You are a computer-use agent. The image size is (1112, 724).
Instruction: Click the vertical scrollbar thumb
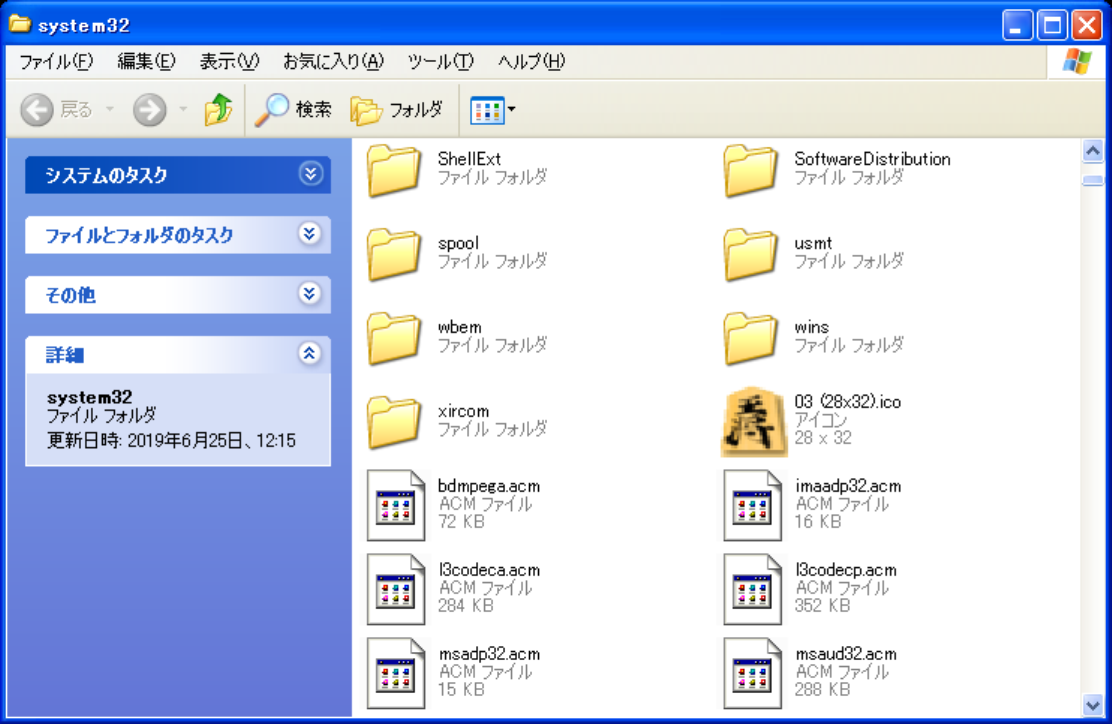click(x=1093, y=181)
